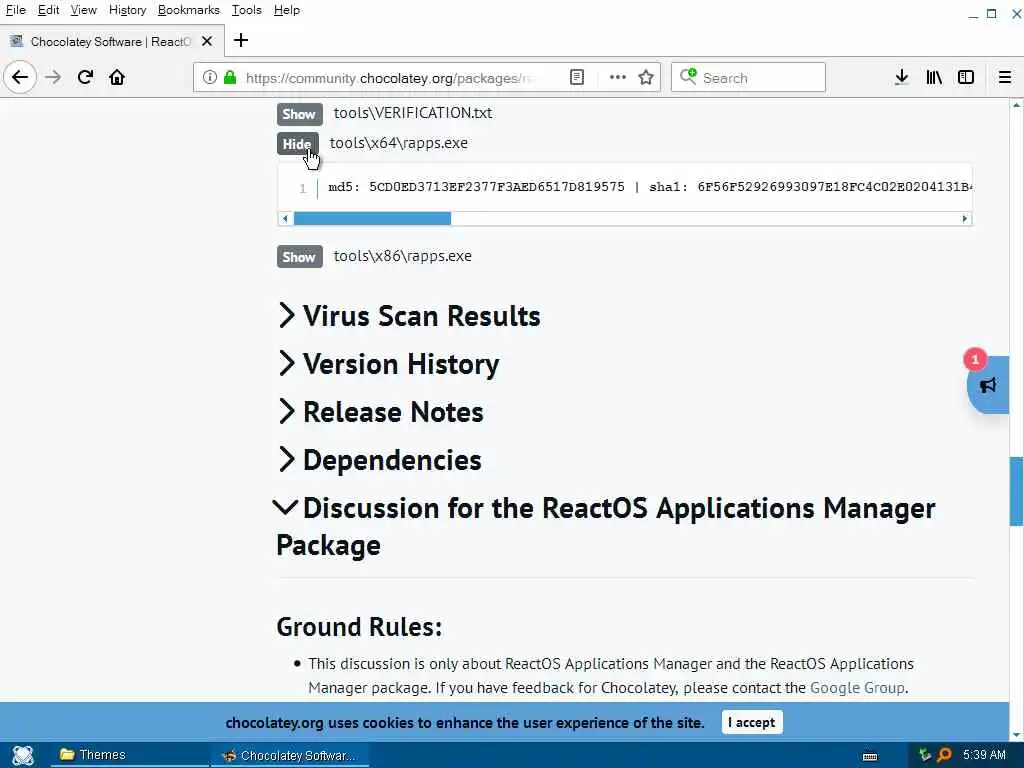This screenshot has height=768, width=1024.
Task: Open the Tools menu
Action: [x=247, y=10]
